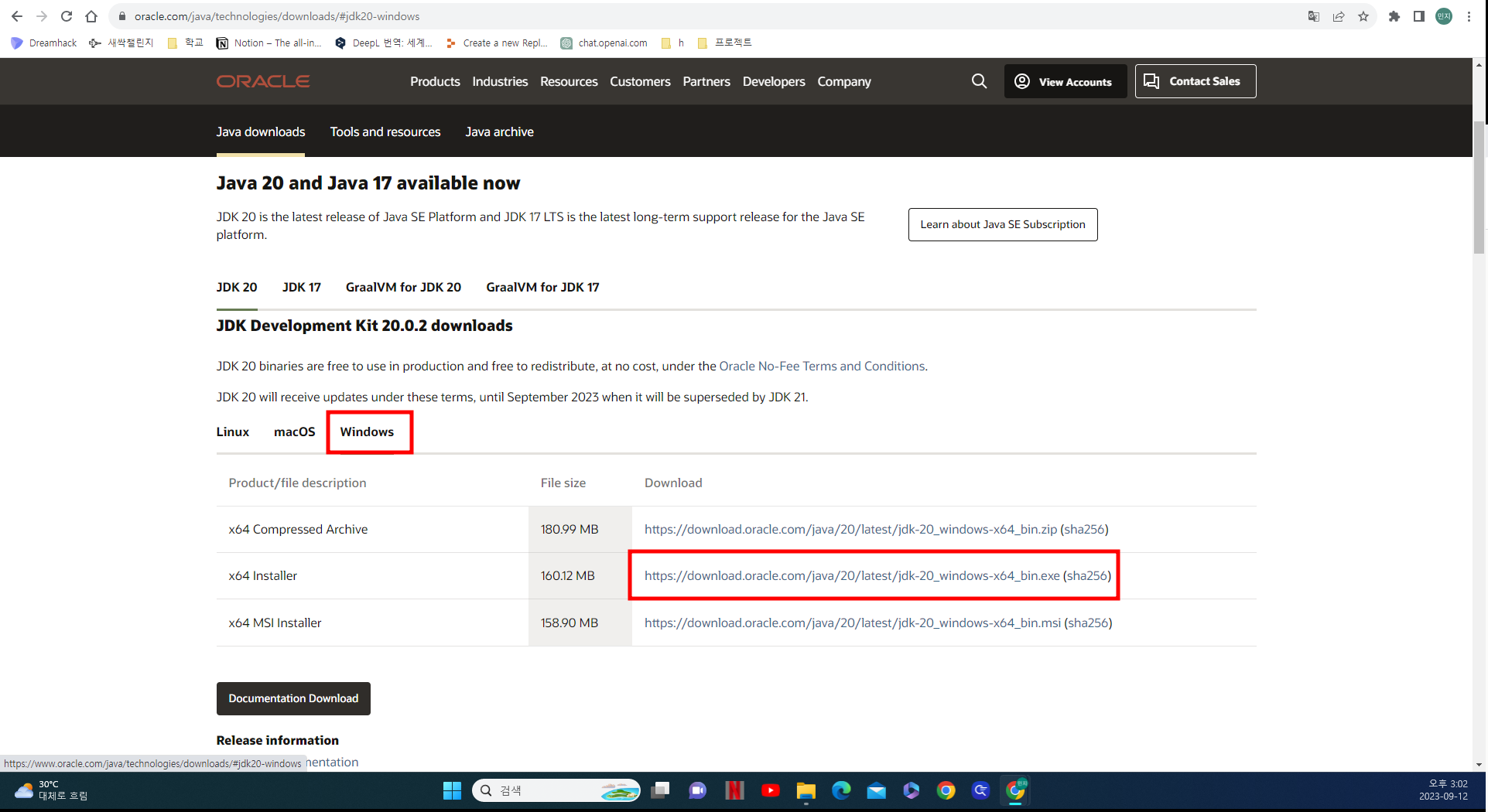This screenshot has height=812, width=1488.
Task: Open Chrome's three-dot menu
Action: 1469,16
